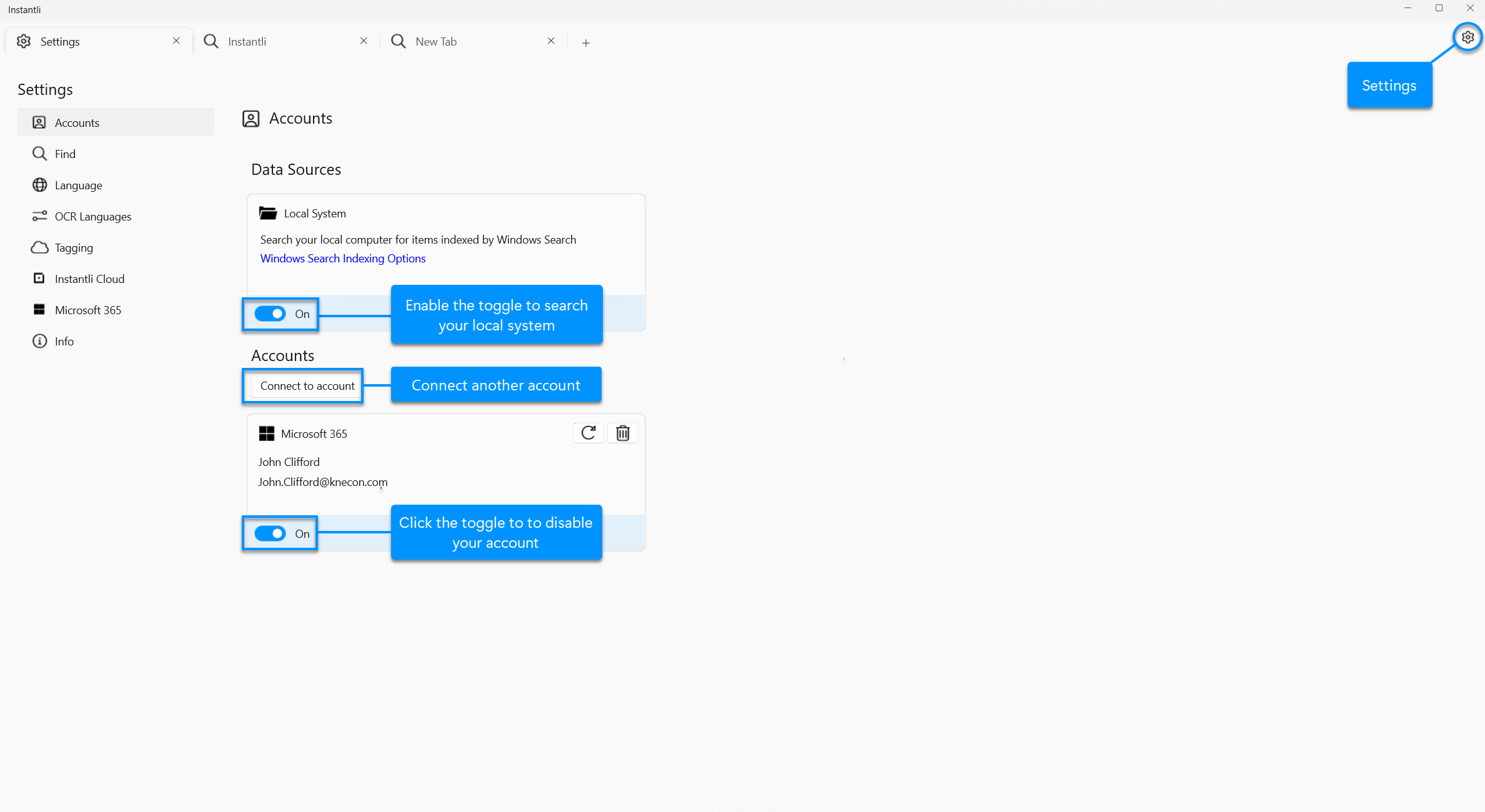Screen dimensions: 1485x812
Task: Click the Data Sources heading
Action: tap(296, 169)
